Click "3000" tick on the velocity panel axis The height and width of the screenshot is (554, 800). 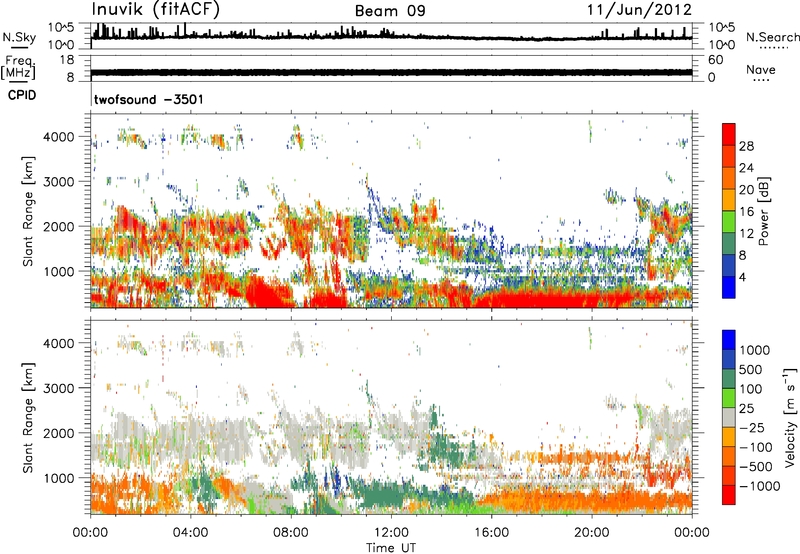pos(59,388)
